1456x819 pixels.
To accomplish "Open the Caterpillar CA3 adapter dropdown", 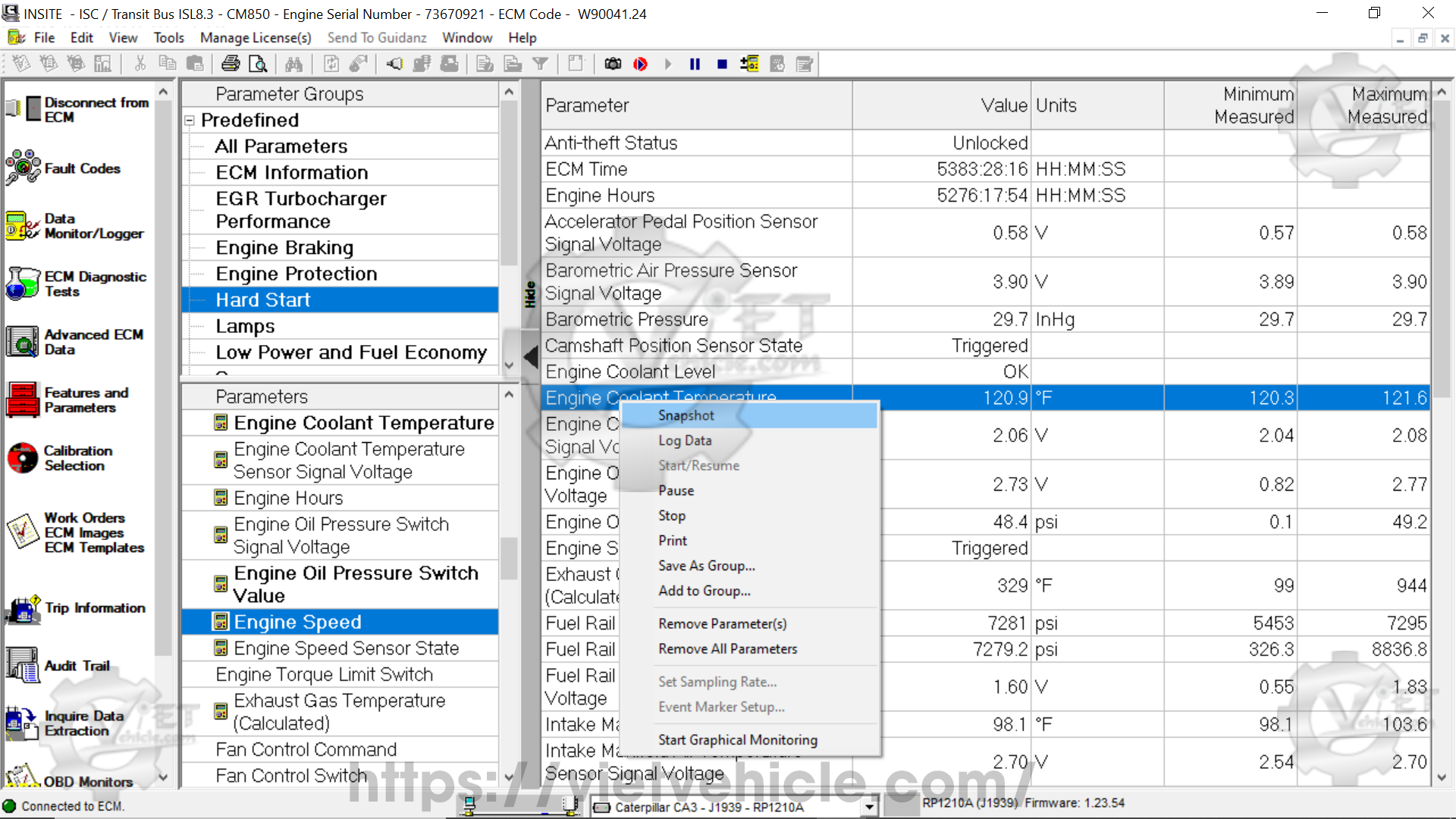I will click(x=869, y=808).
